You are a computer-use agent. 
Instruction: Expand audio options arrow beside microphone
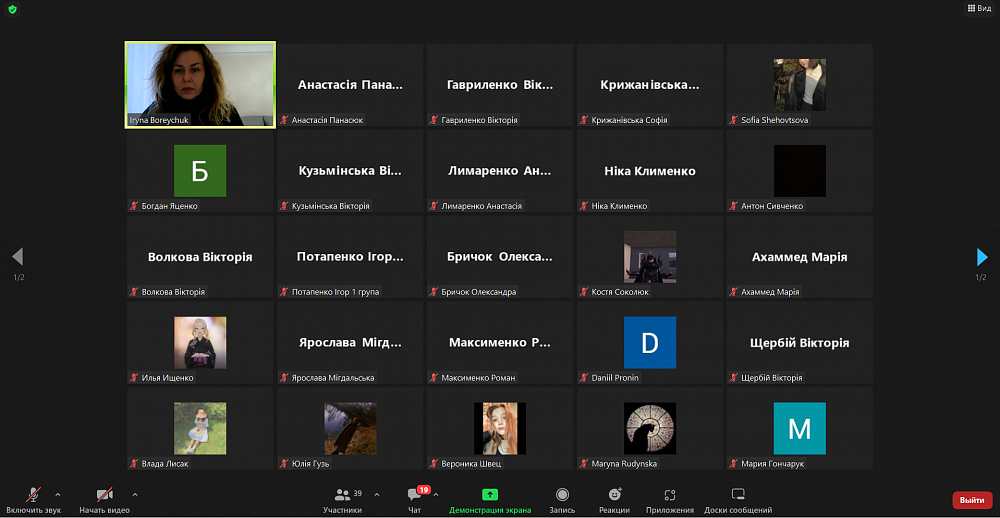[x=58, y=494]
